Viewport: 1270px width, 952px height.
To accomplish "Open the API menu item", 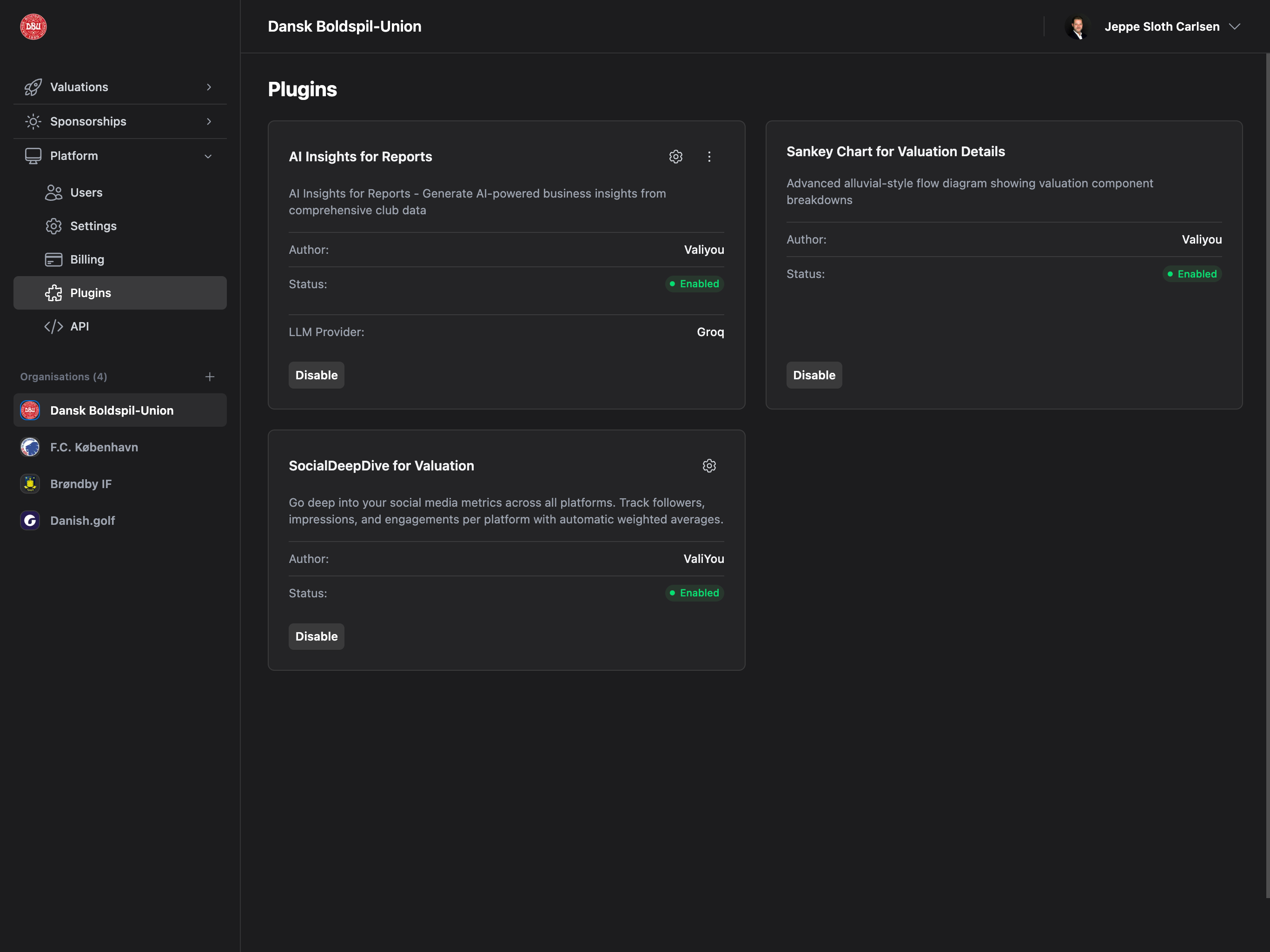I will (x=79, y=327).
